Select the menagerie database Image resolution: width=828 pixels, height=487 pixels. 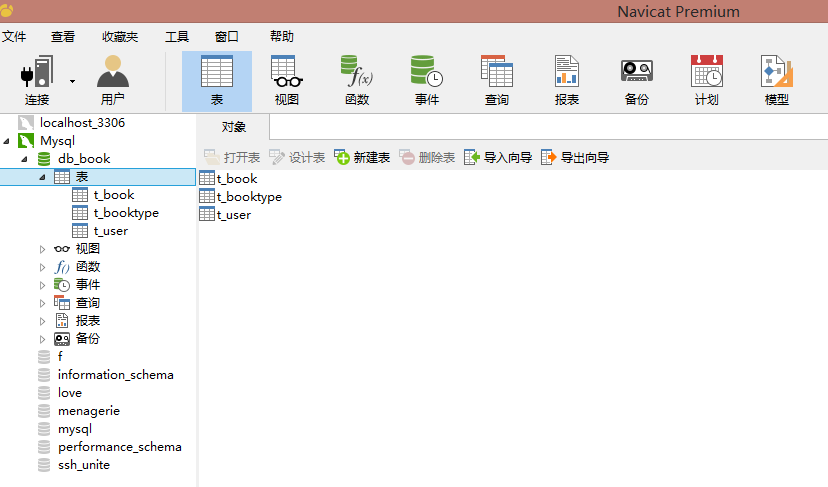point(89,411)
